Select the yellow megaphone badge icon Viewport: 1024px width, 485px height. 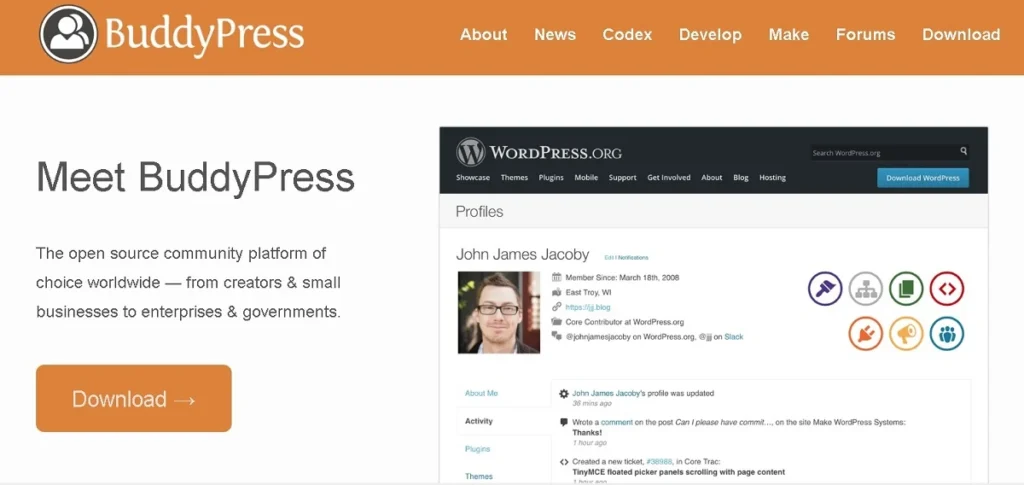pos(906,333)
